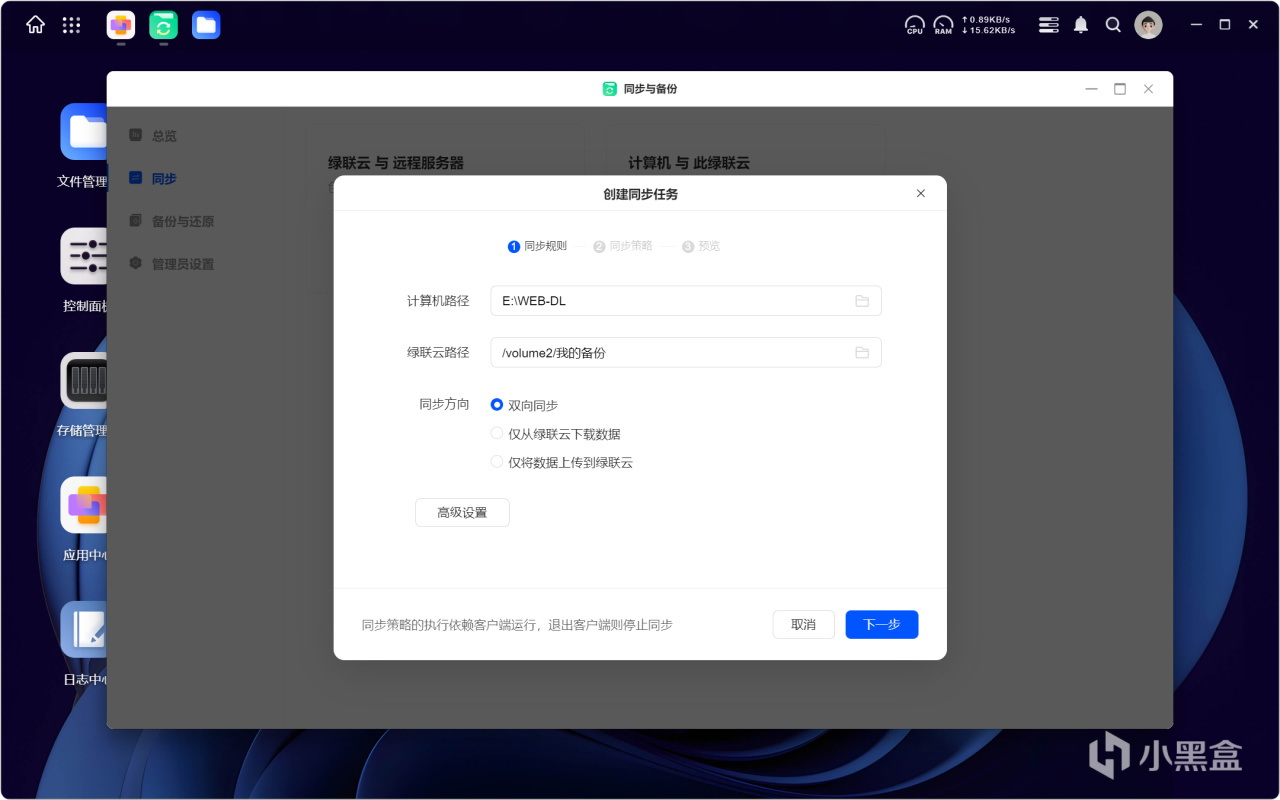
Task: Close the 创建同步任务 dialog
Action: coord(921,193)
